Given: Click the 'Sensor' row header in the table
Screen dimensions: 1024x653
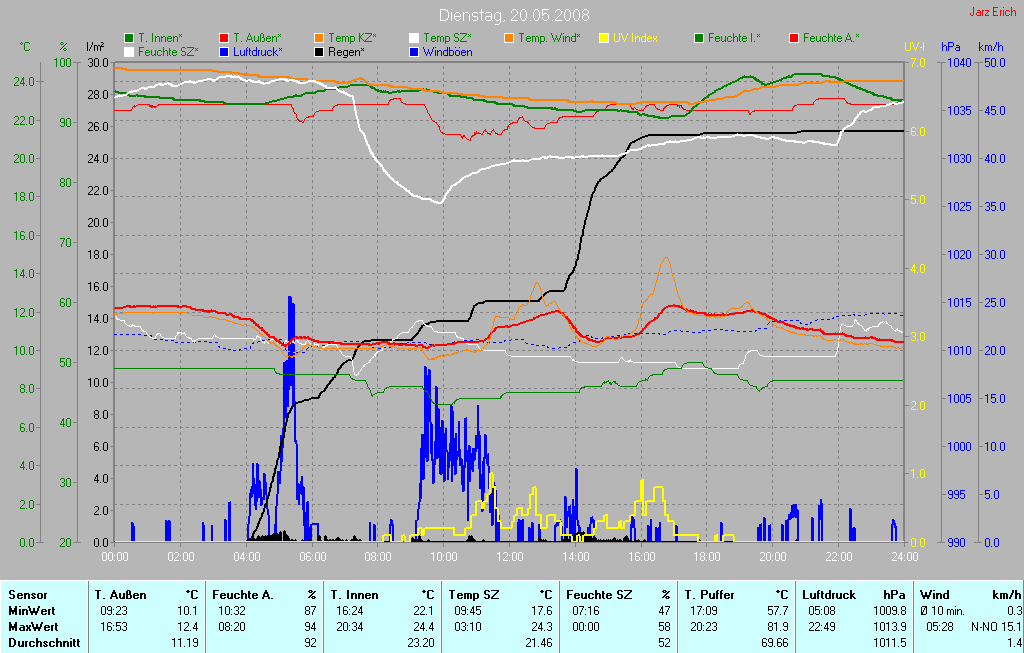Looking at the screenshot, I should tap(27, 595).
